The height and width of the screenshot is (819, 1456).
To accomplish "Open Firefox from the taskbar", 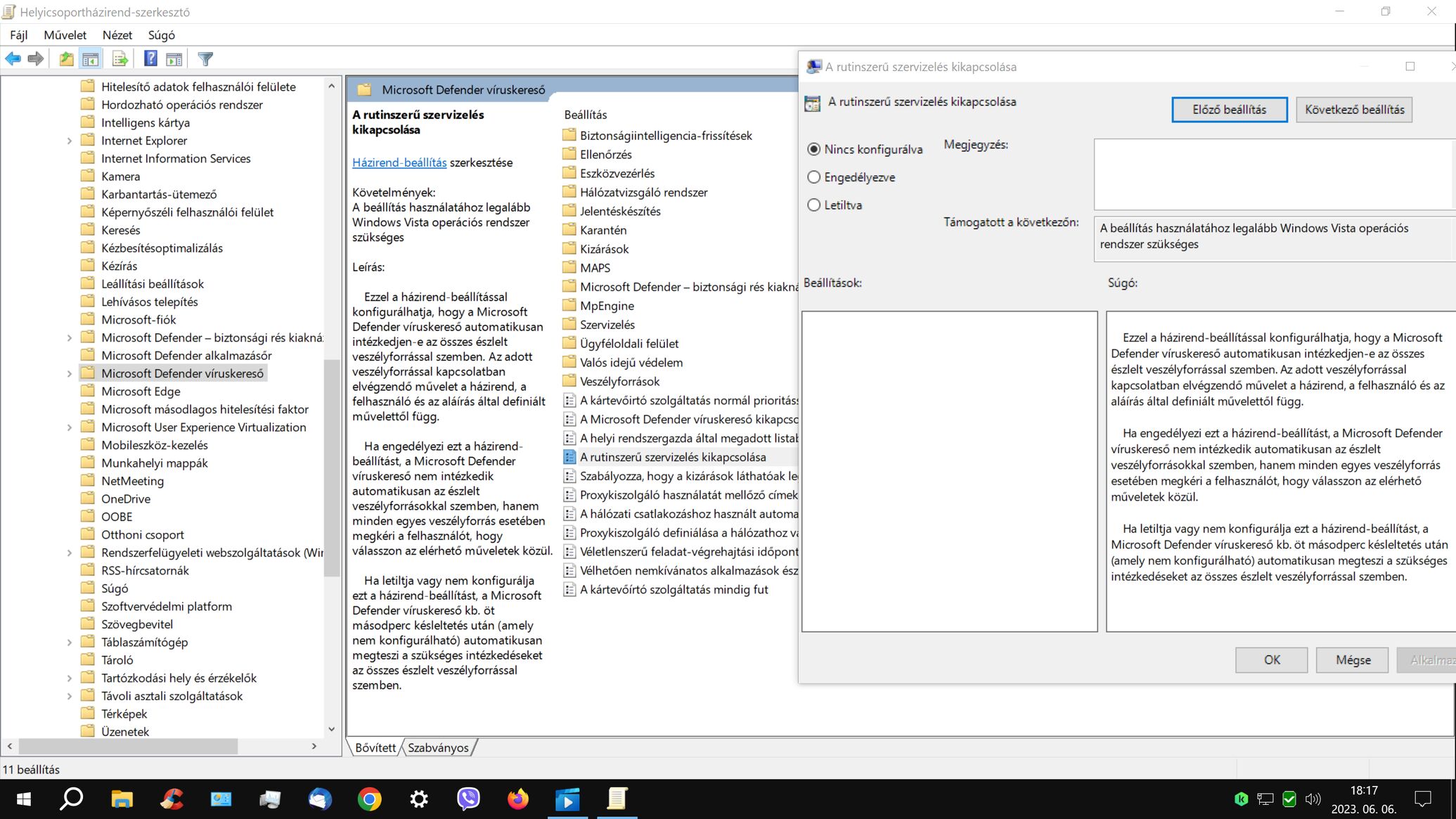I will click(x=518, y=799).
